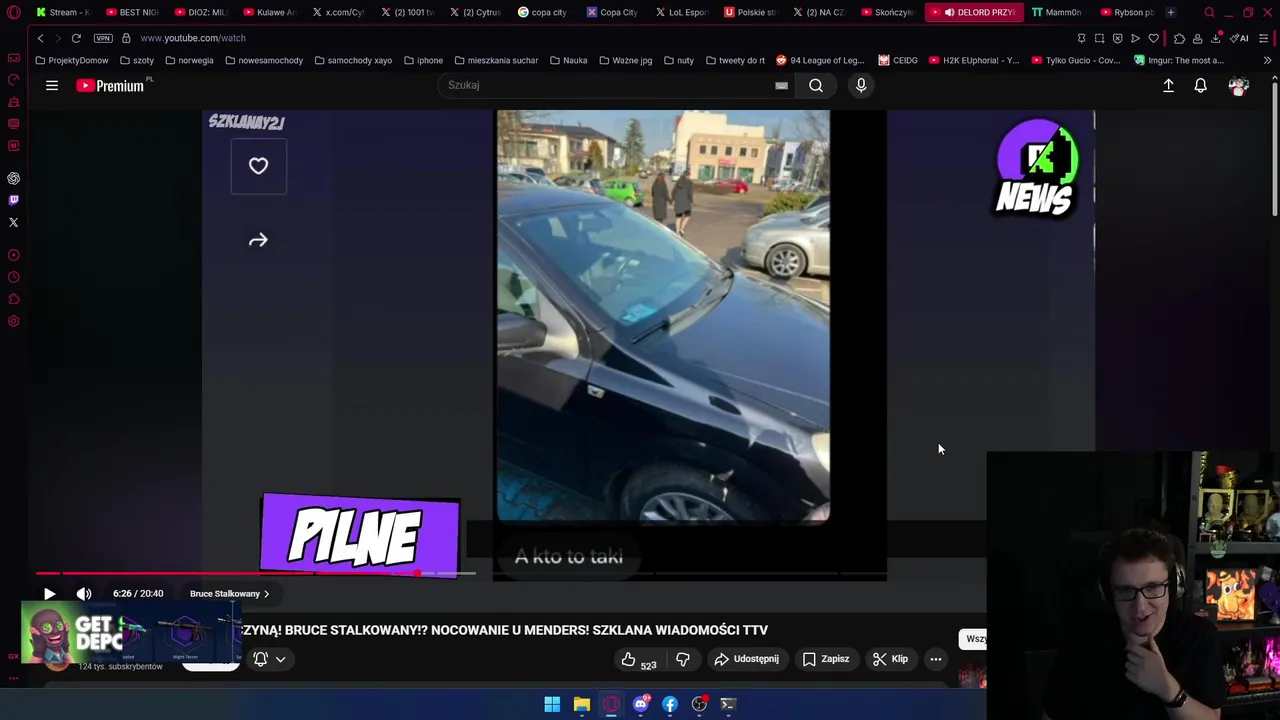This screenshot has height=720, width=1280.
Task: Open the mieszkania suchar bookmark folder
Action: click(x=496, y=60)
